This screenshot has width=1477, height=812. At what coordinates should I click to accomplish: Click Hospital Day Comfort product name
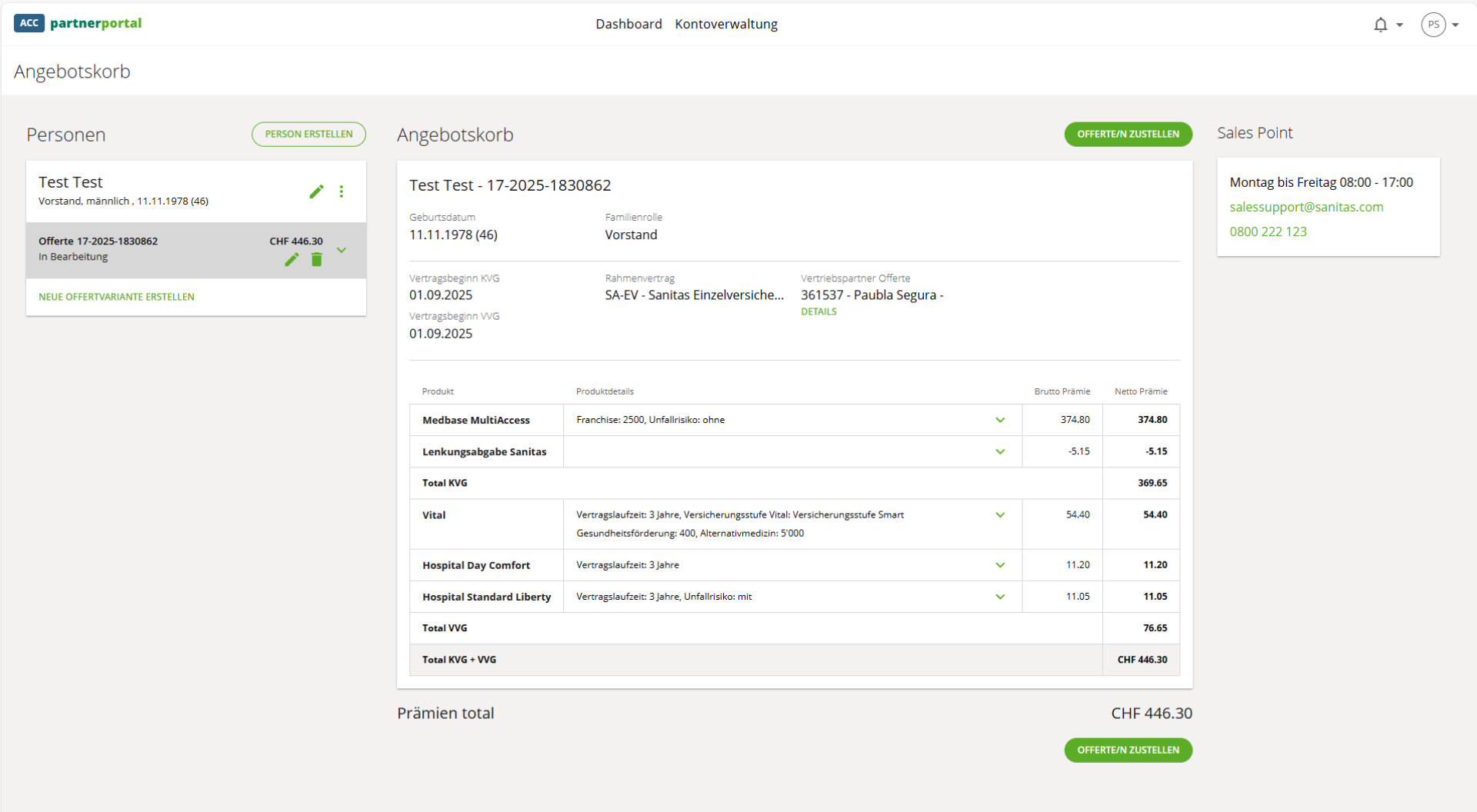pyautogui.click(x=476, y=565)
